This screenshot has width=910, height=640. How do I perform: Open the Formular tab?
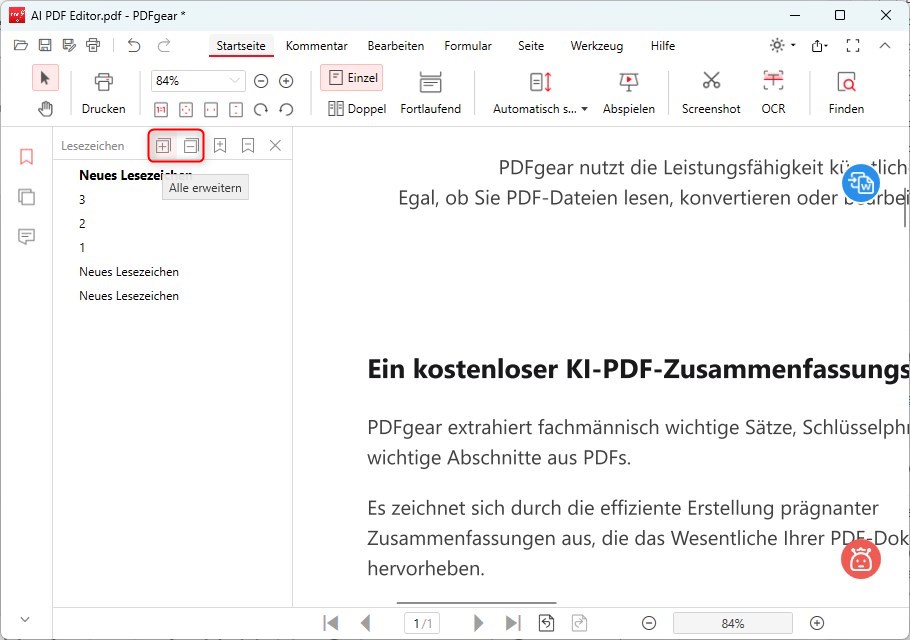tap(468, 46)
